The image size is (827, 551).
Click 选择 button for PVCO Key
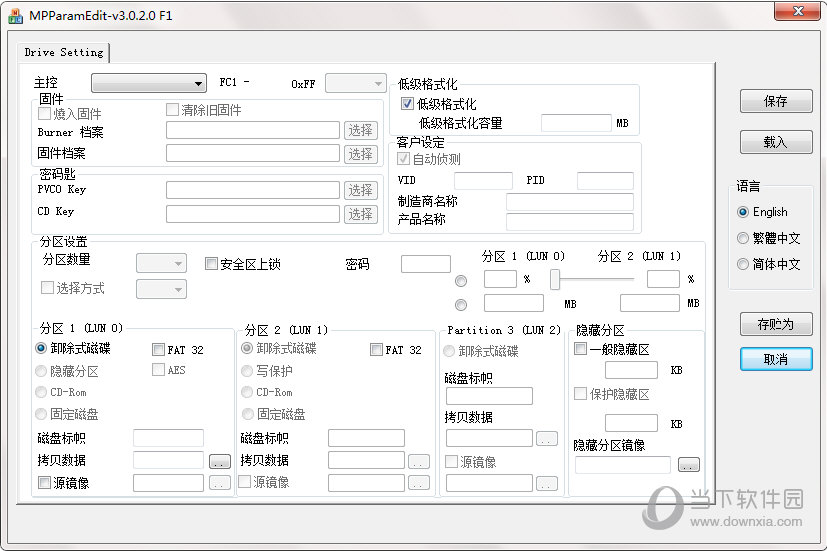361,190
